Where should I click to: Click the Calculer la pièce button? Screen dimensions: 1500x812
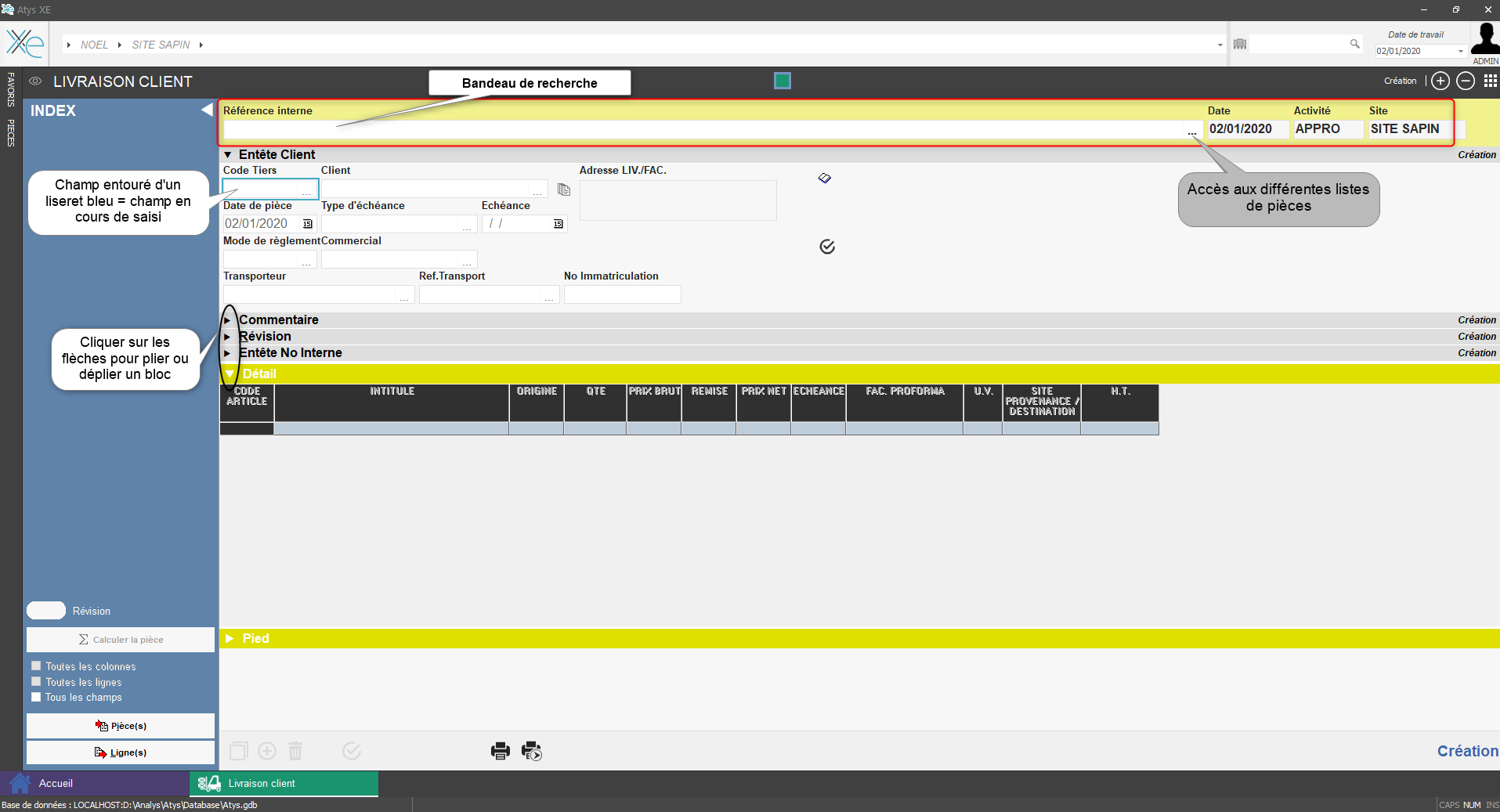121,640
